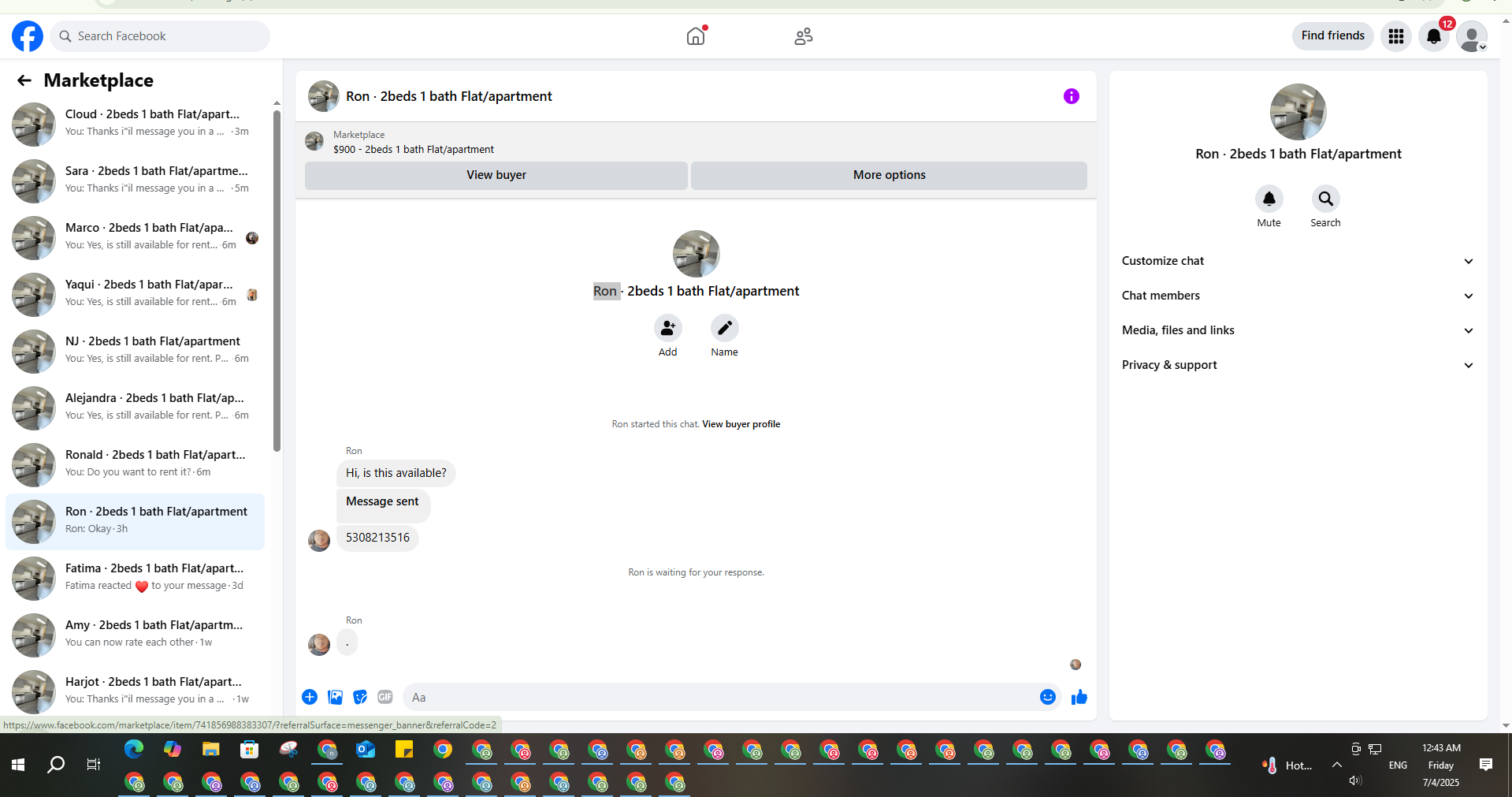Click the View buyer button

(496, 175)
